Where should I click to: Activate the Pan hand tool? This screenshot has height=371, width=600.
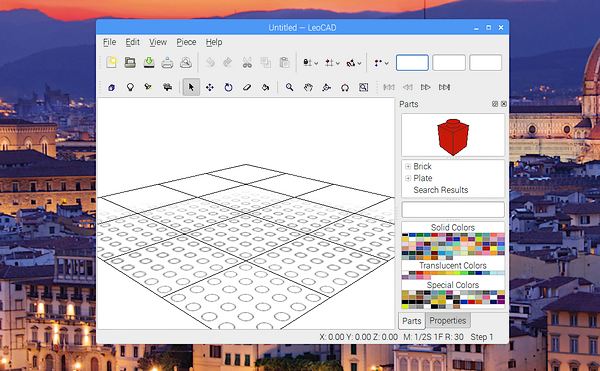tap(308, 88)
